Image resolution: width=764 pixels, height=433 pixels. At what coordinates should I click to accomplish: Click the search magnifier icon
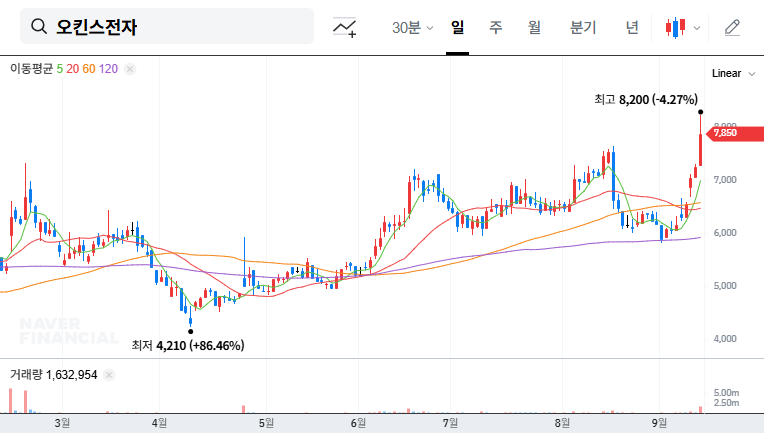pos(38,26)
